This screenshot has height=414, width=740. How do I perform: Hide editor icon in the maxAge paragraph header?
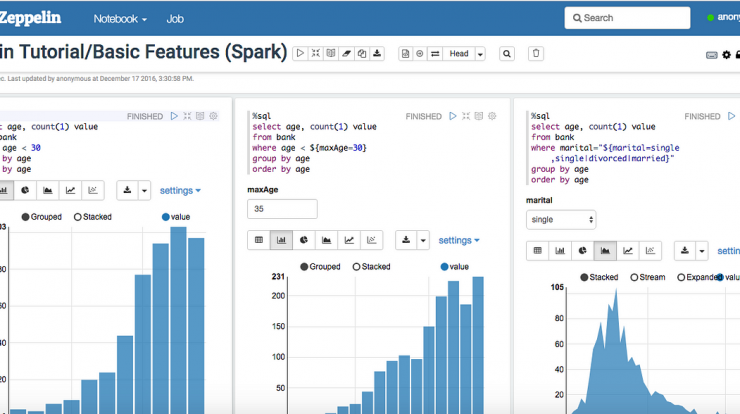click(x=466, y=116)
